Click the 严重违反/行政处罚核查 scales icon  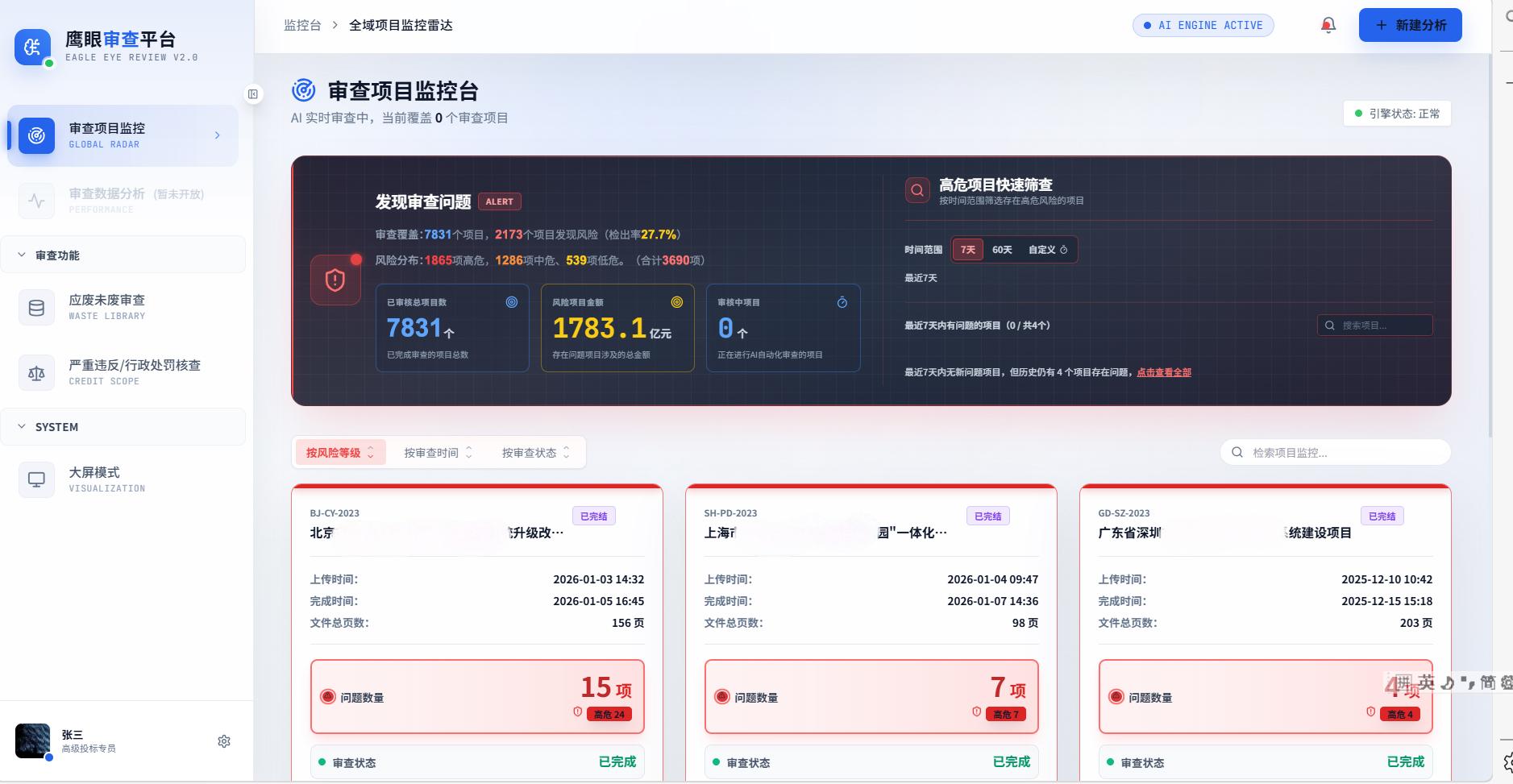tap(36, 373)
